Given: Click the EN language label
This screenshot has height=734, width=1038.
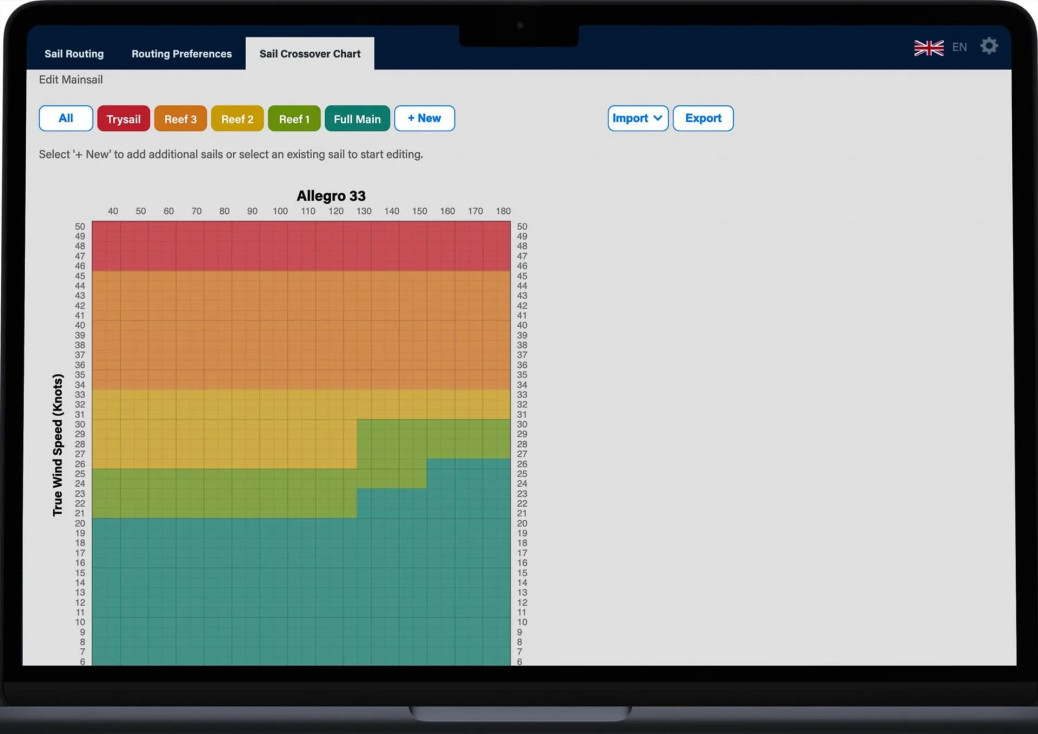Looking at the screenshot, I should [x=959, y=47].
